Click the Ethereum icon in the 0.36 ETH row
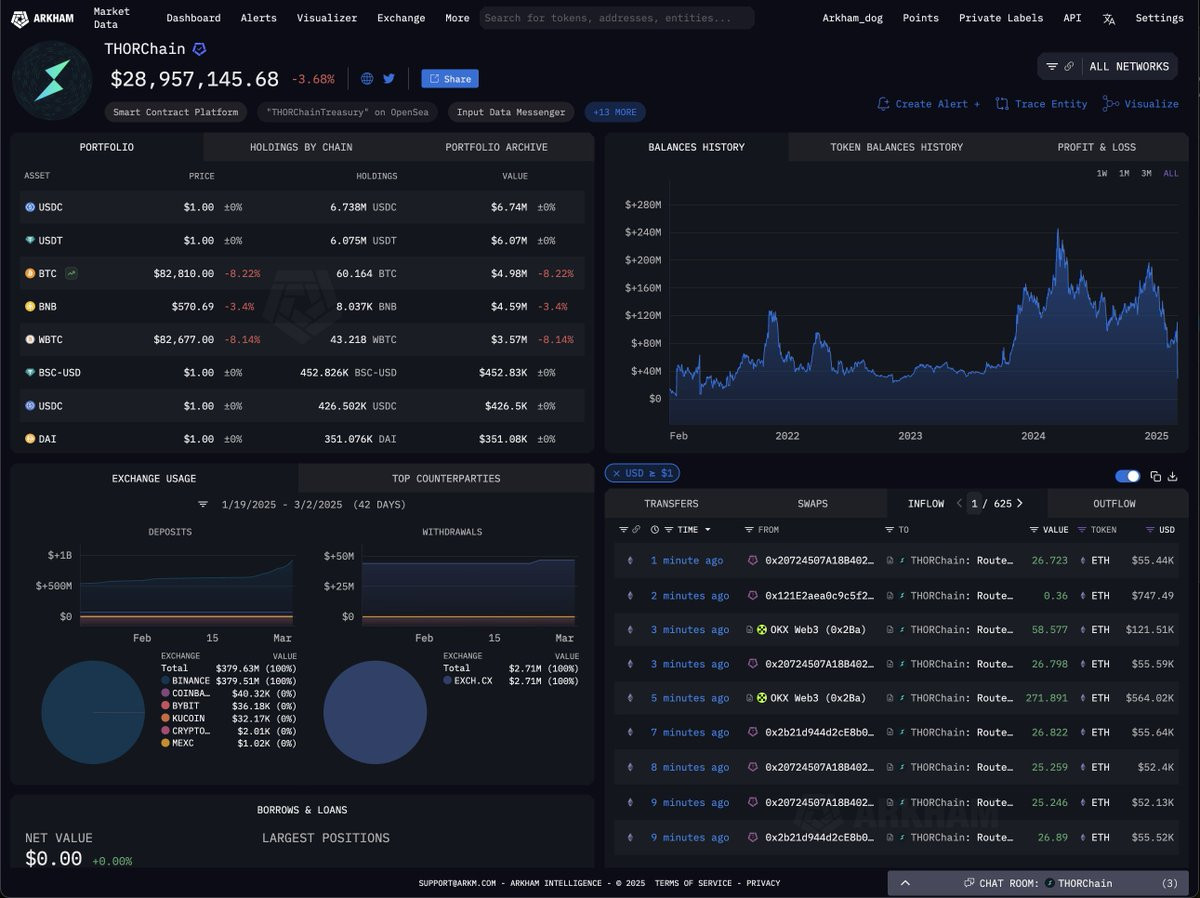The width and height of the screenshot is (1200, 898). click(630, 595)
